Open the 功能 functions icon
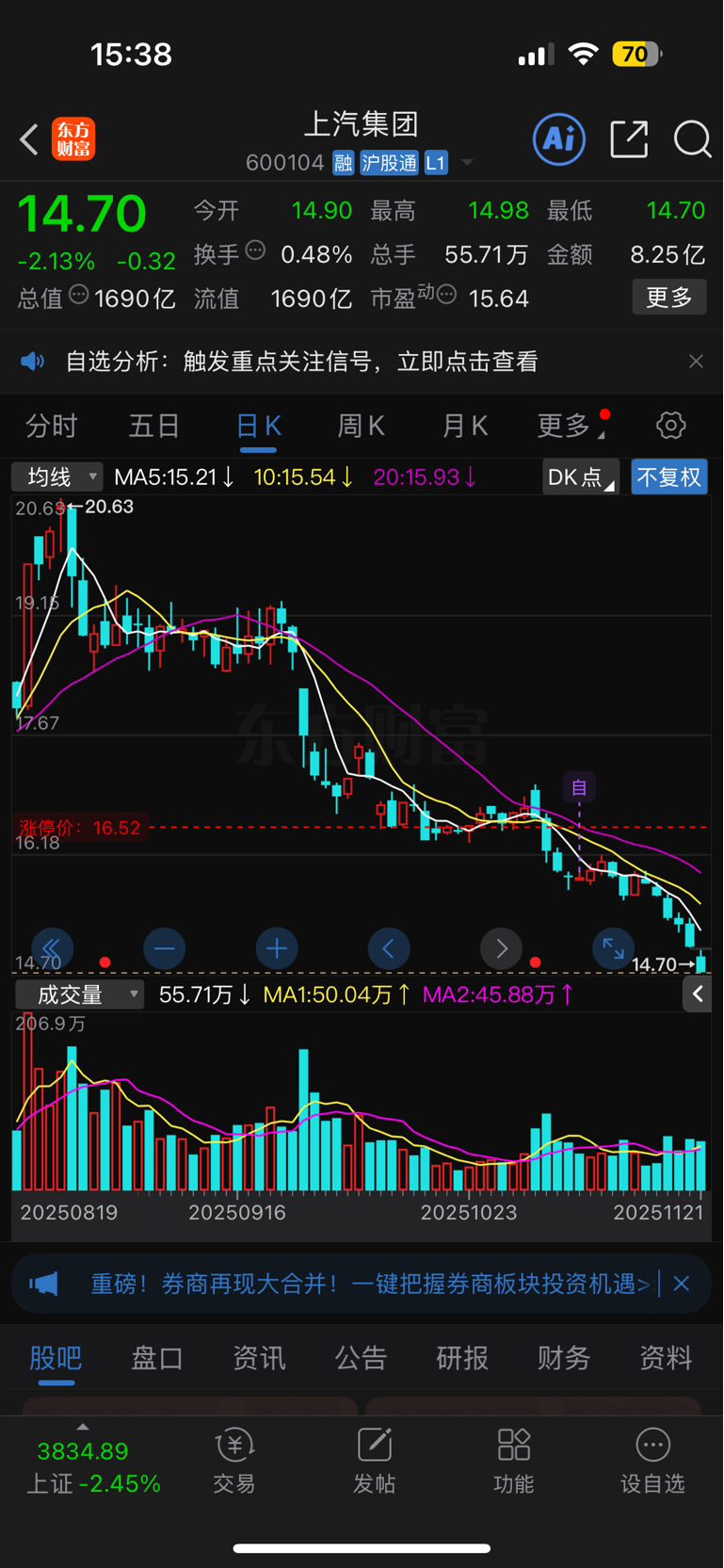Screen dimensions: 724x1568 [x=513, y=1462]
